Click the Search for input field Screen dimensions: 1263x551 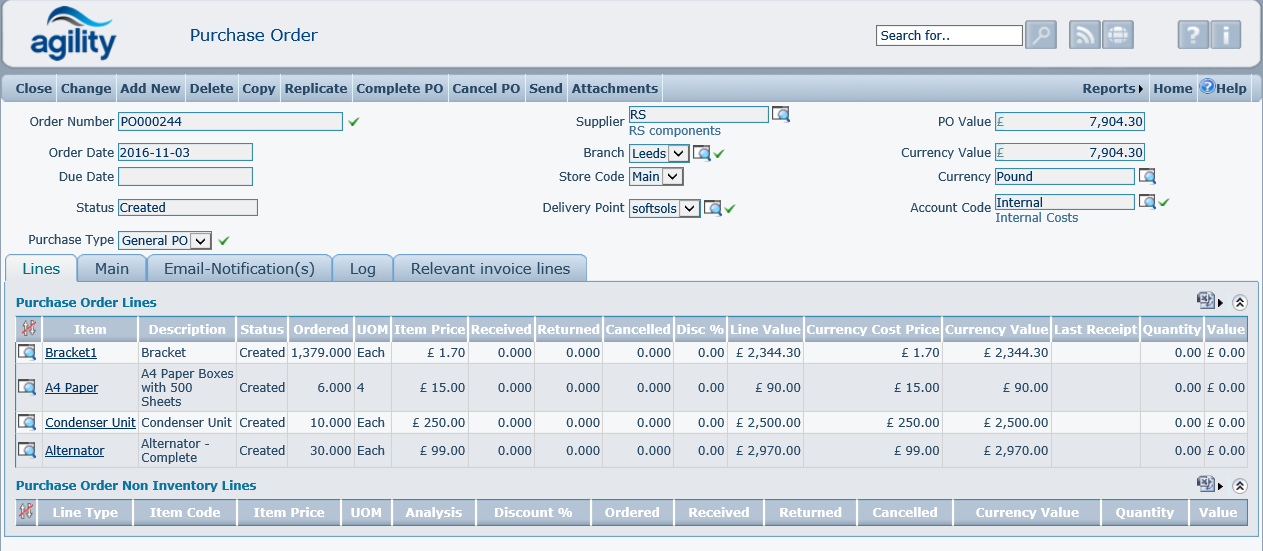tap(948, 36)
